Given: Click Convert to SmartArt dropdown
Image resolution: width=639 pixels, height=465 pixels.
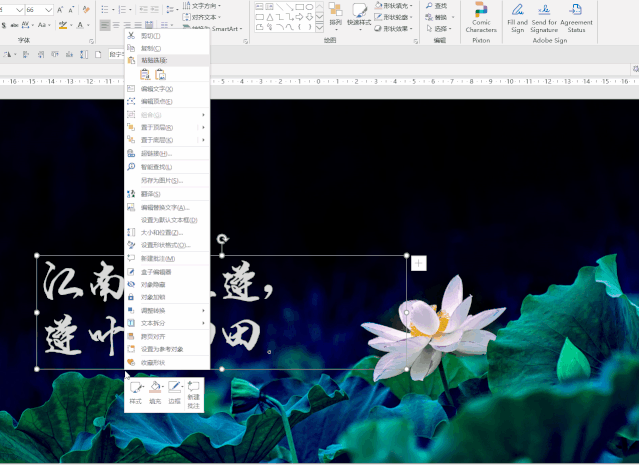Looking at the screenshot, I should 212,28.
